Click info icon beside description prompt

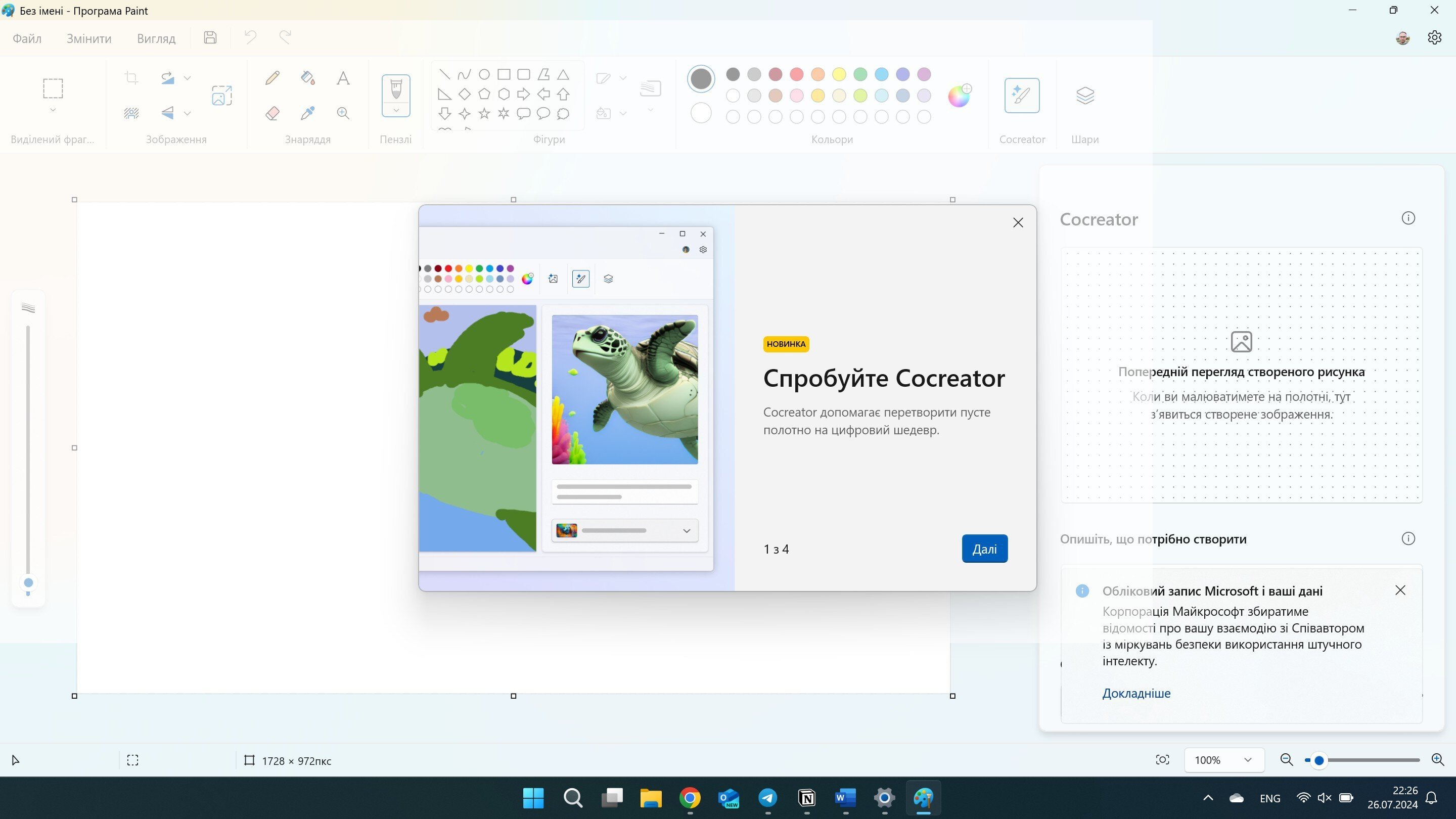pos(1408,538)
